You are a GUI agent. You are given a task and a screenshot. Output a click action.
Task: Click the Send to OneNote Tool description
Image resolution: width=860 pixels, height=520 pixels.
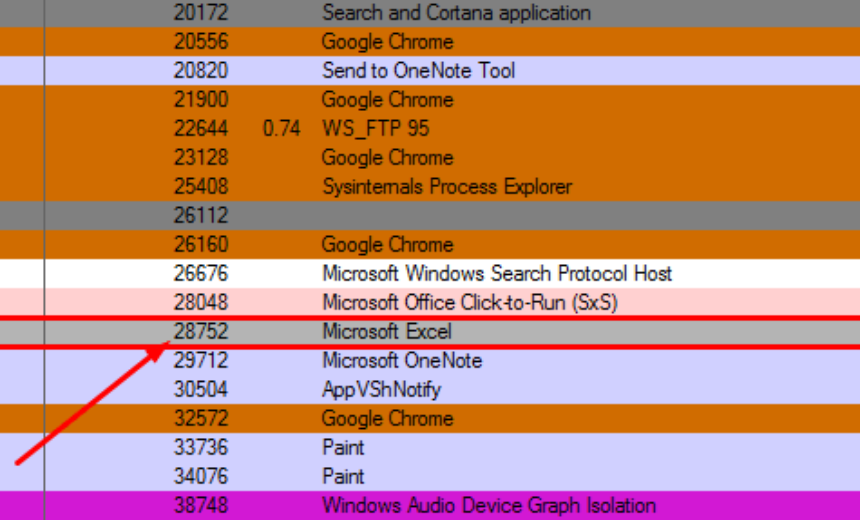(418, 71)
